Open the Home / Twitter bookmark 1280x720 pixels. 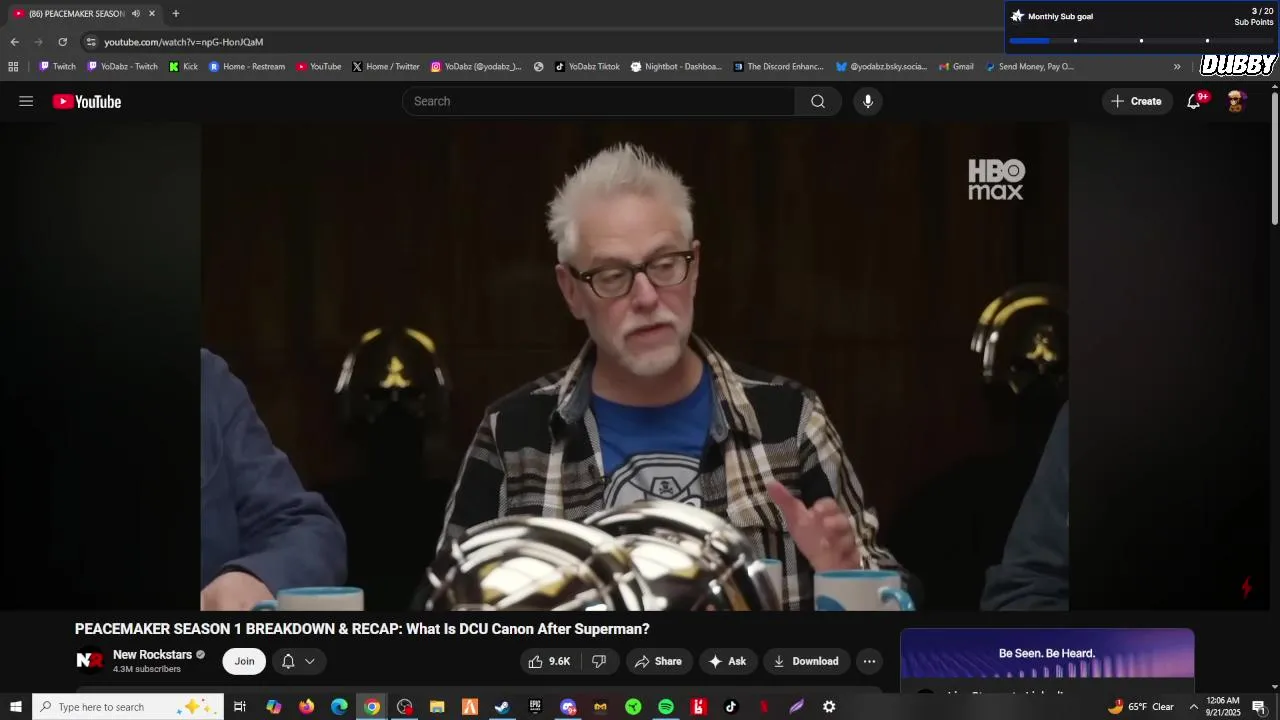click(x=385, y=67)
